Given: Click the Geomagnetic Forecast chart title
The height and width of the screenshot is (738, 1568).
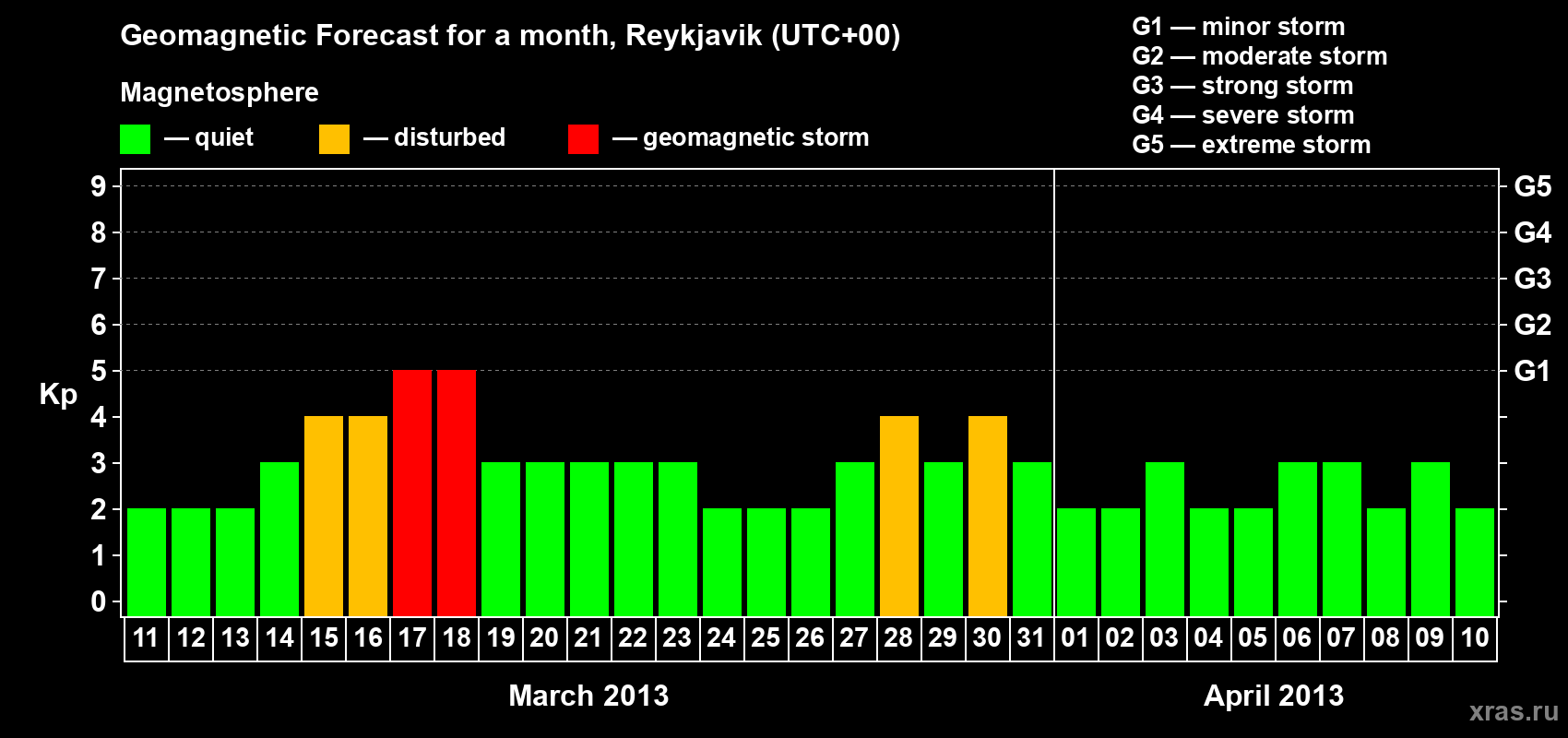Looking at the screenshot, I should click(510, 36).
